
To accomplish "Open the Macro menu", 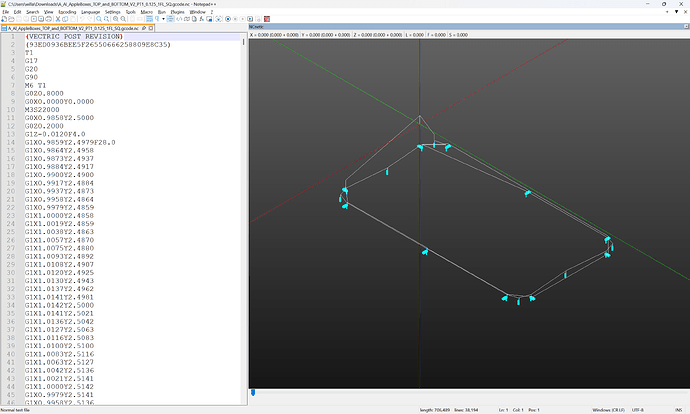I will (x=147, y=12).
